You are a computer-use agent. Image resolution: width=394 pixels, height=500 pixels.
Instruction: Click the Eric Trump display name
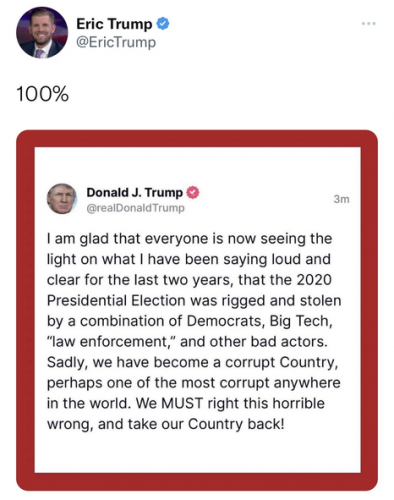114,24
